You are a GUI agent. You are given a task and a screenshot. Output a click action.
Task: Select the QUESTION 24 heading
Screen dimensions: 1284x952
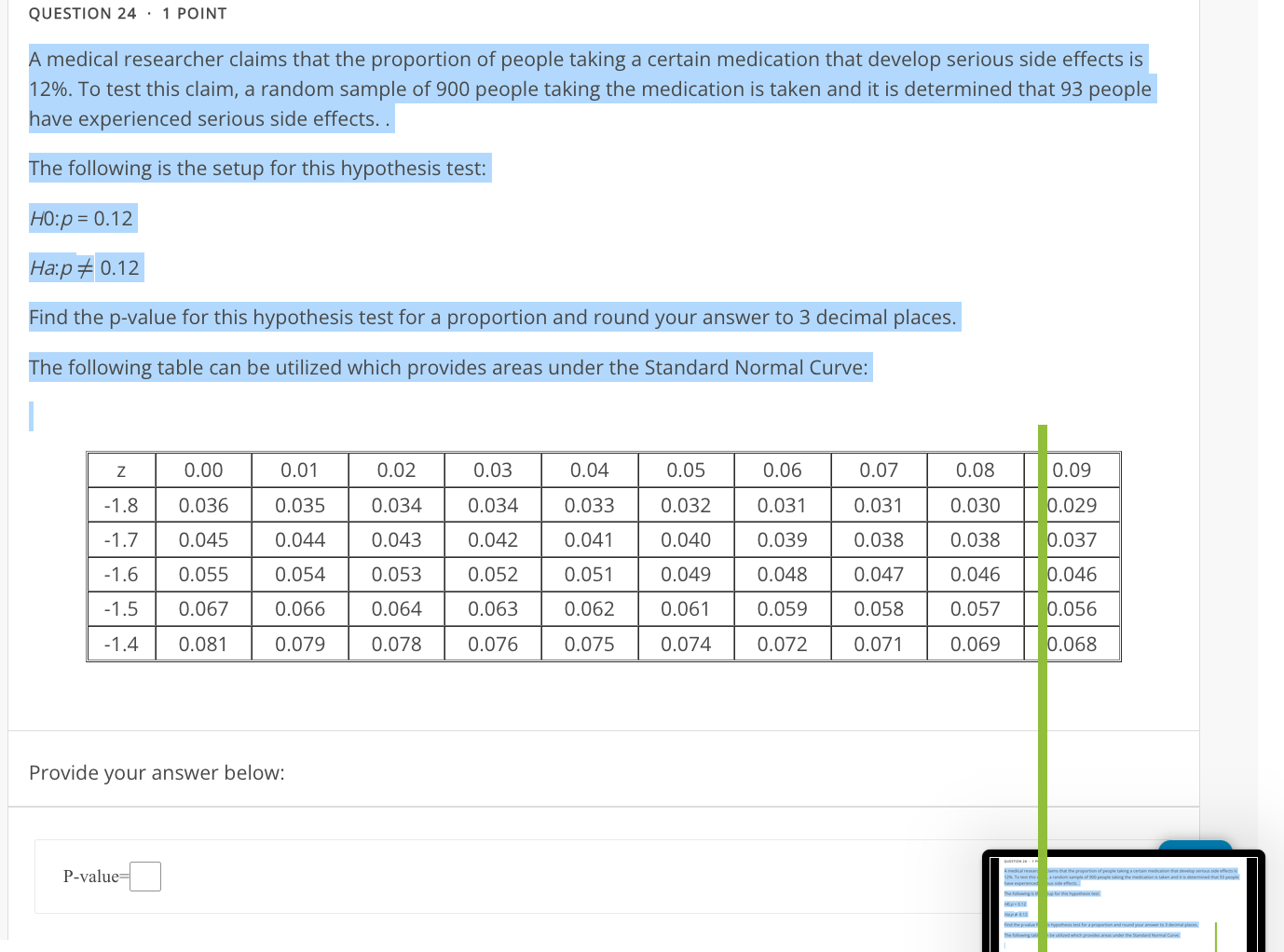tap(82, 13)
